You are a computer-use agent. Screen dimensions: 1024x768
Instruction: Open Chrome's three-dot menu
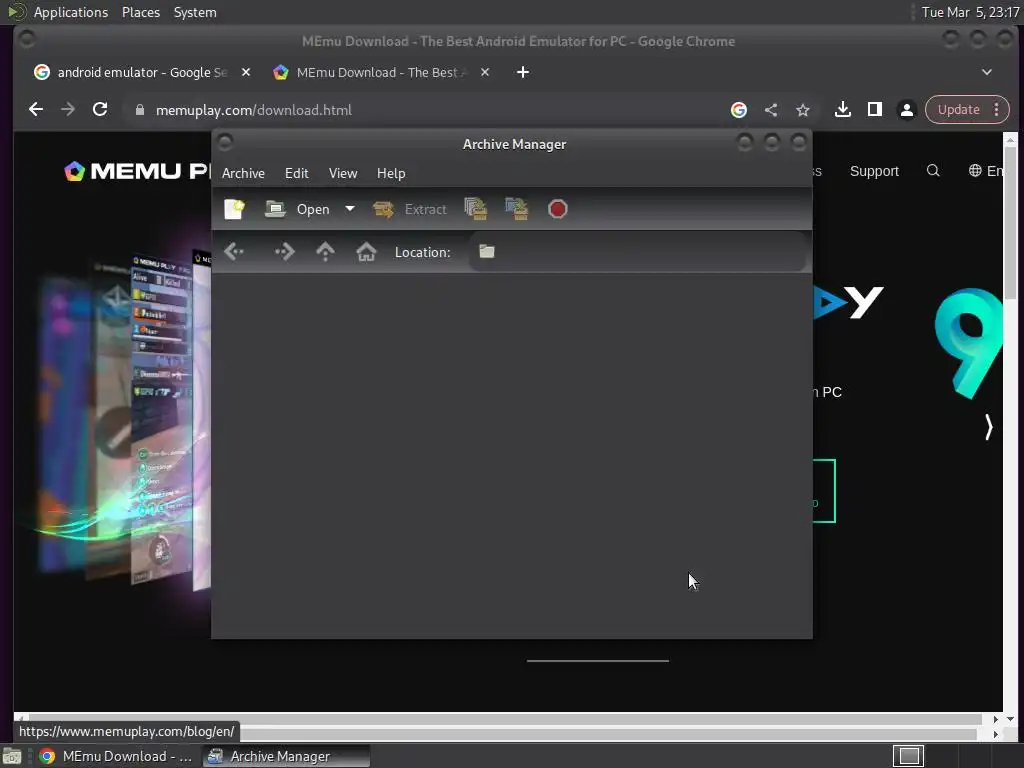pos(997,110)
